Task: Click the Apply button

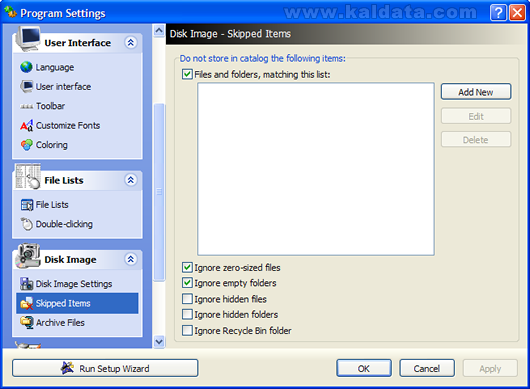Action: (x=490, y=368)
